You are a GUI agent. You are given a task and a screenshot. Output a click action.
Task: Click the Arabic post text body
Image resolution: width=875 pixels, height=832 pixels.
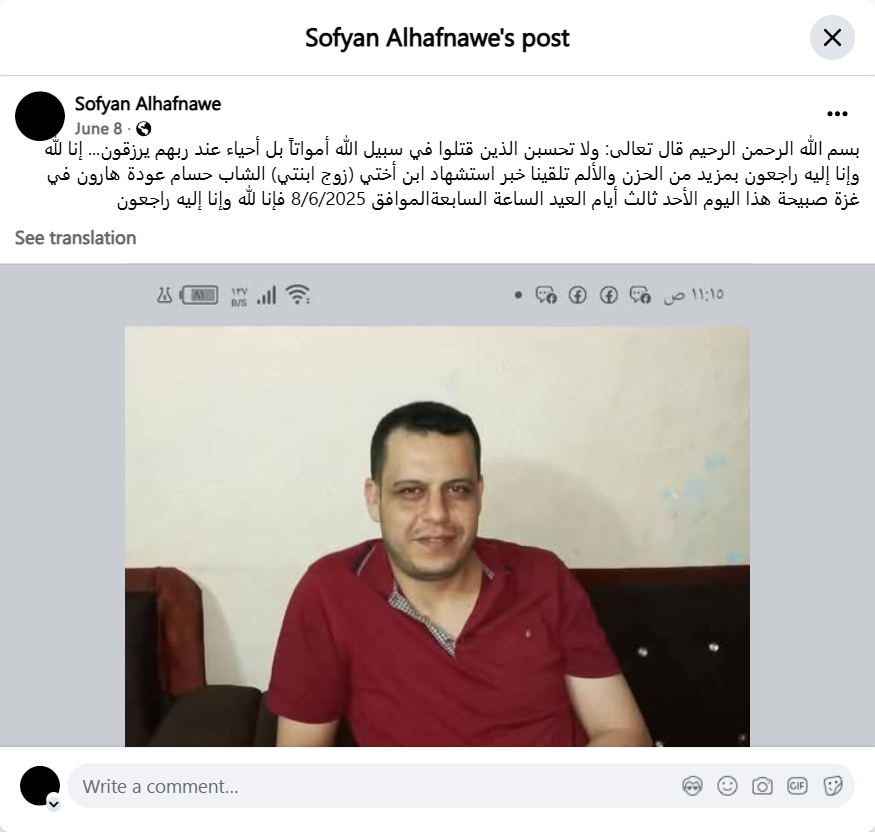coord(452,174)
